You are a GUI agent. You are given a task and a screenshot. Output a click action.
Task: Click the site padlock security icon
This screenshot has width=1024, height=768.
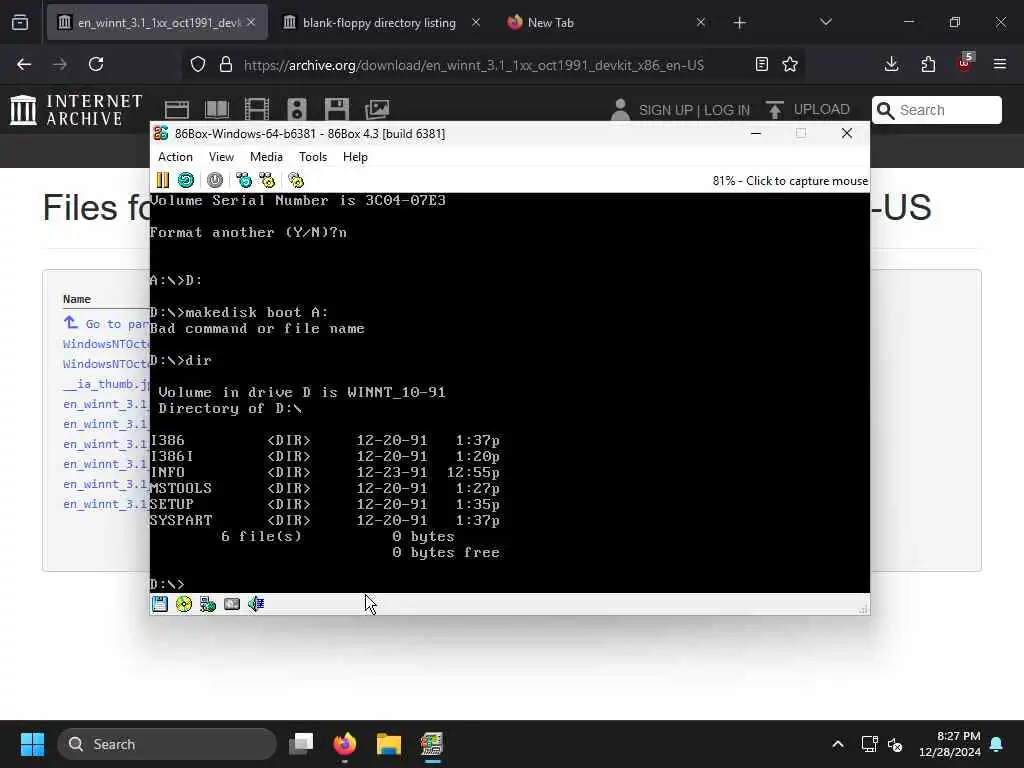pos(226,64)
